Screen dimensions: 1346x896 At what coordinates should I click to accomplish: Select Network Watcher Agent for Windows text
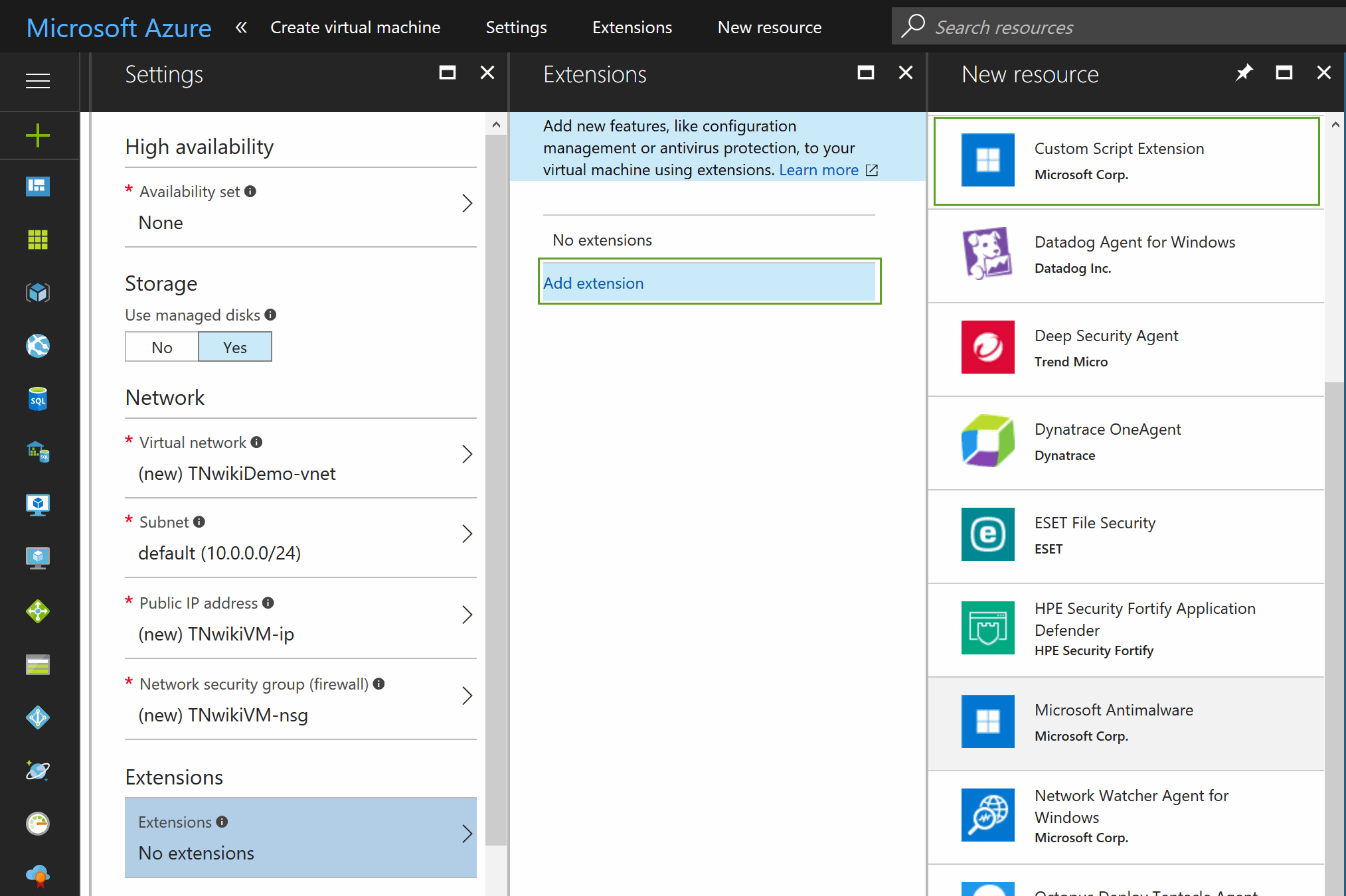coord(1132,806)
